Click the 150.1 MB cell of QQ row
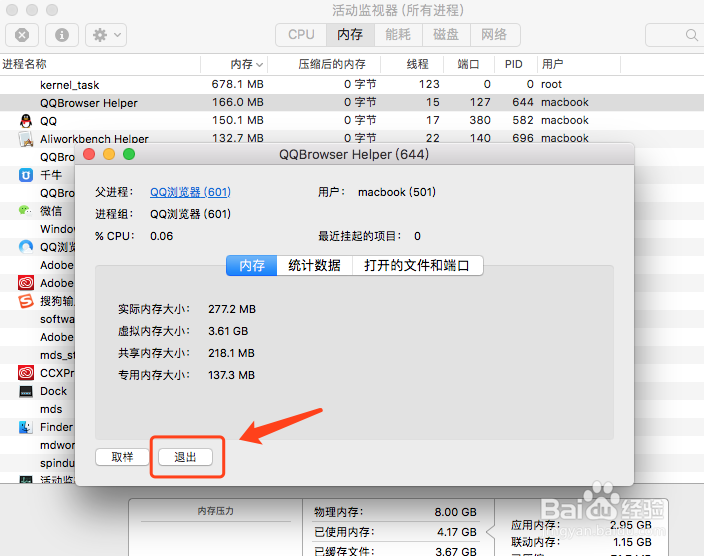Screen dimensions: 704x556 pos(238,120)
